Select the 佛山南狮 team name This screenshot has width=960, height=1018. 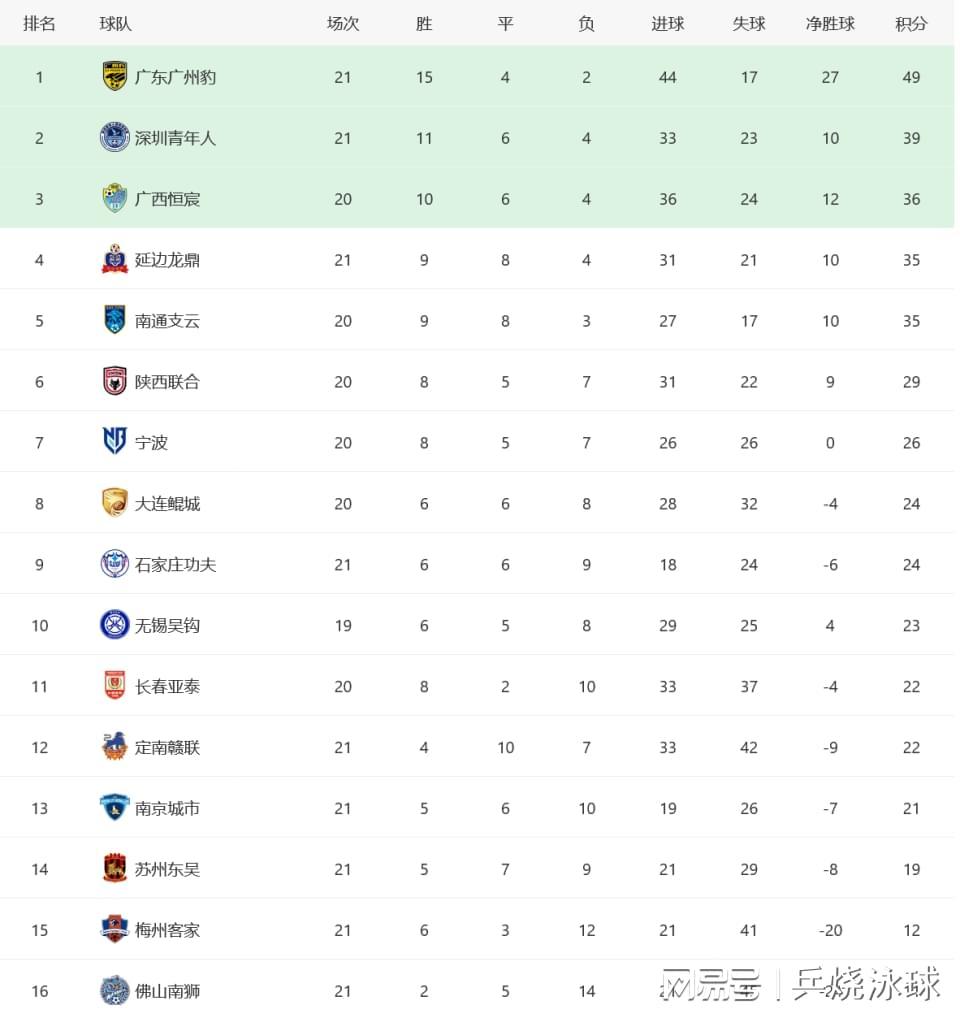point(167,991)
